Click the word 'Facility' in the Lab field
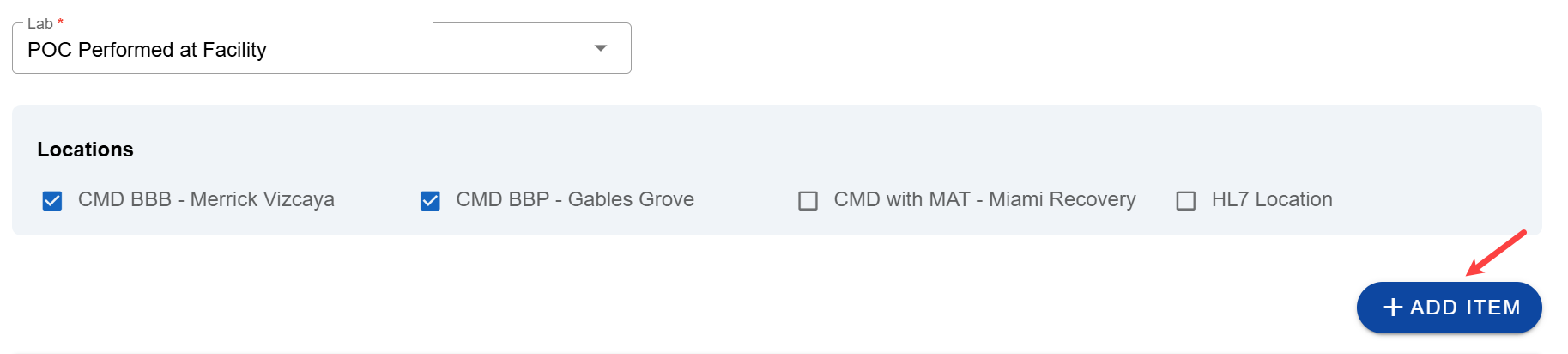The width and height of the screenshot is (1568, 354). point(234,50)
